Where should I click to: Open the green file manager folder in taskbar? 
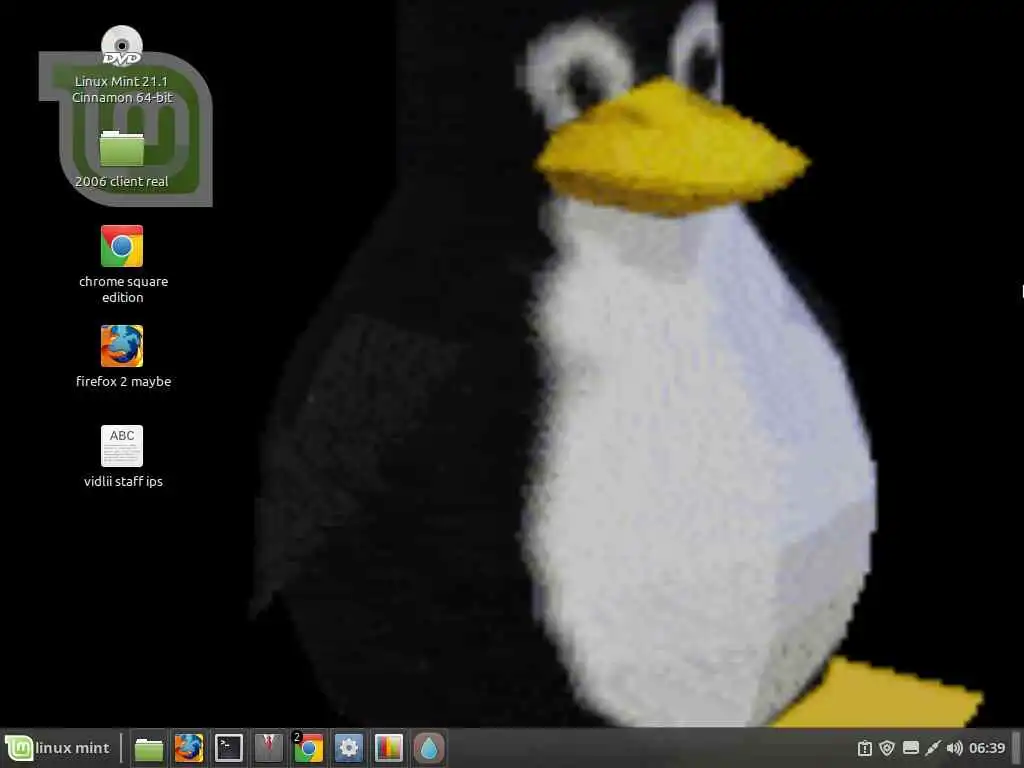coord(148,748)
